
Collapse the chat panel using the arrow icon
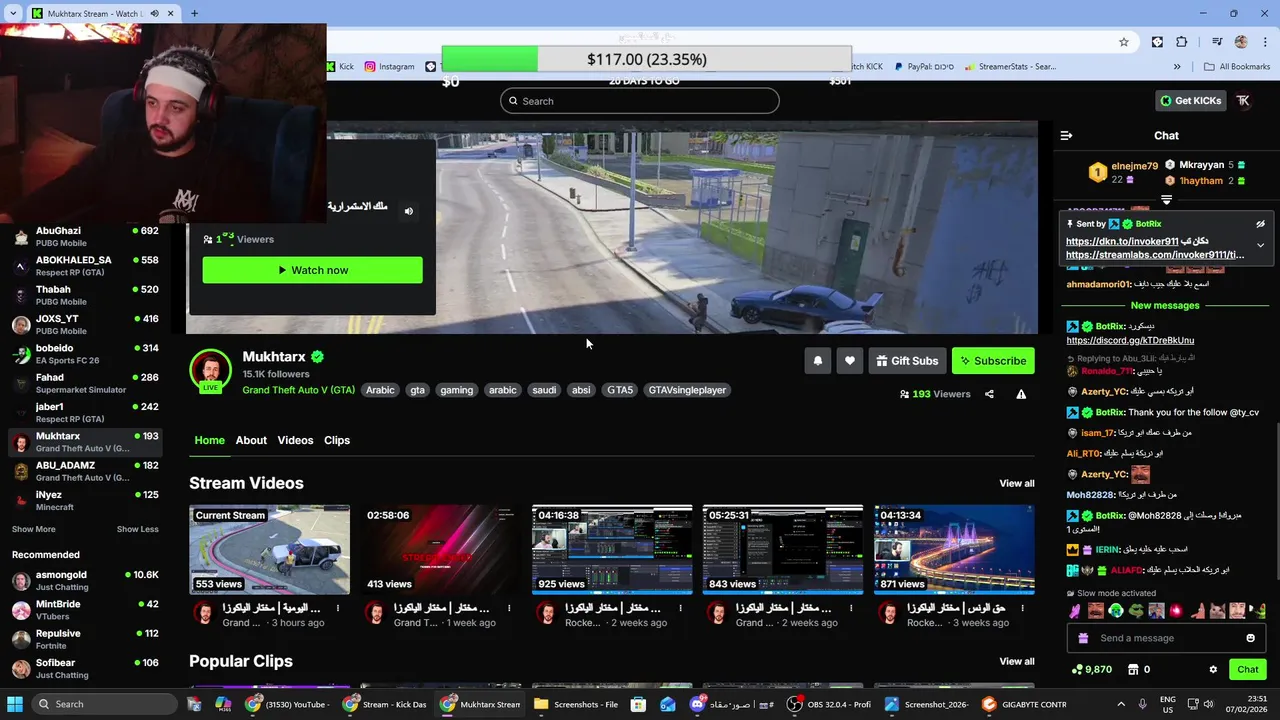(1066, 135)
